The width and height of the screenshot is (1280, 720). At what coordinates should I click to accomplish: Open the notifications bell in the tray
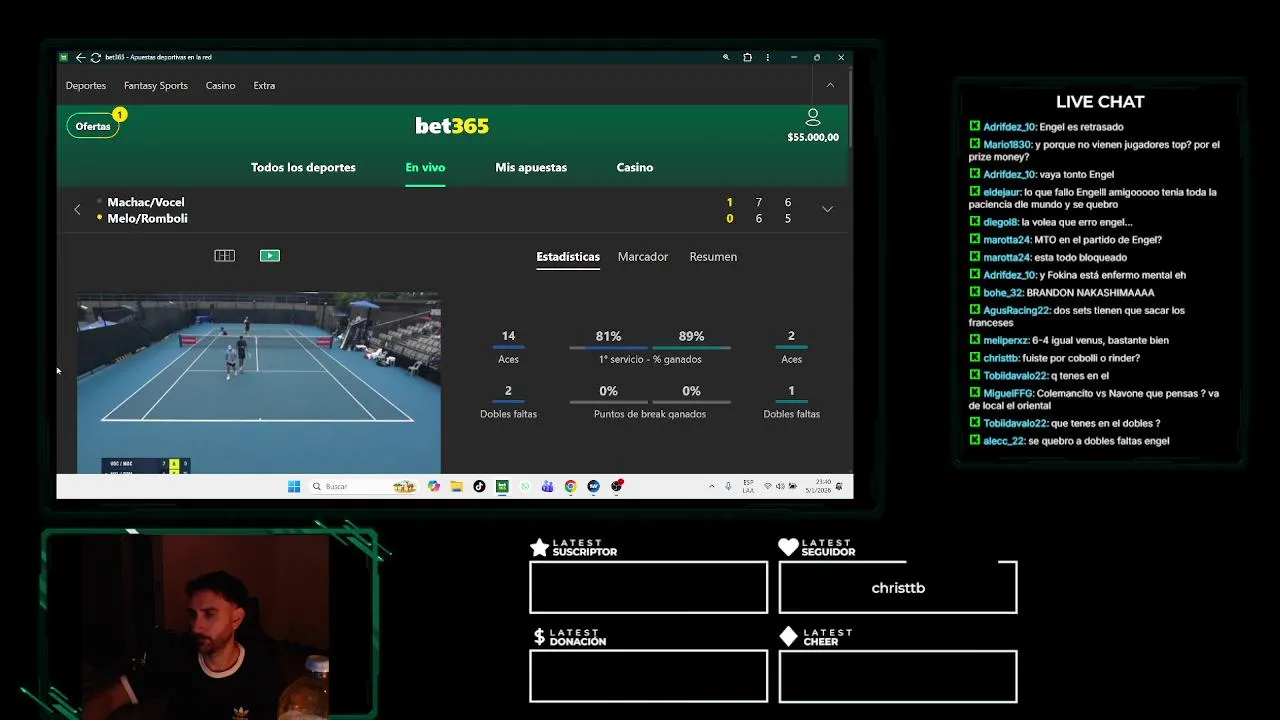[x=839, y=486]
